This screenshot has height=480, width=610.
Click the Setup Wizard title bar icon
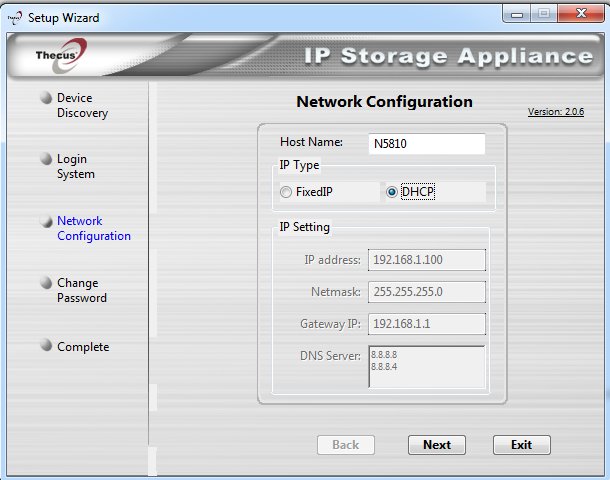click(13, 17)
